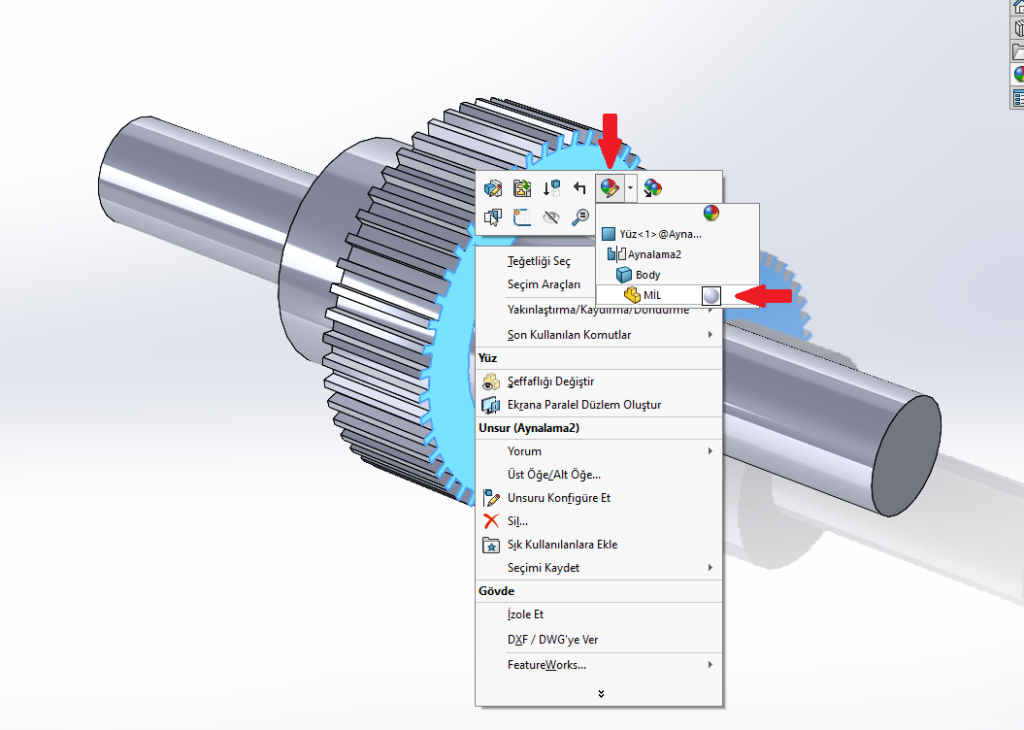The width and height of the screenshot is (1024, 730).
Task: Click the Zoom to Selection magnifier icon
Action: point(579,216)
